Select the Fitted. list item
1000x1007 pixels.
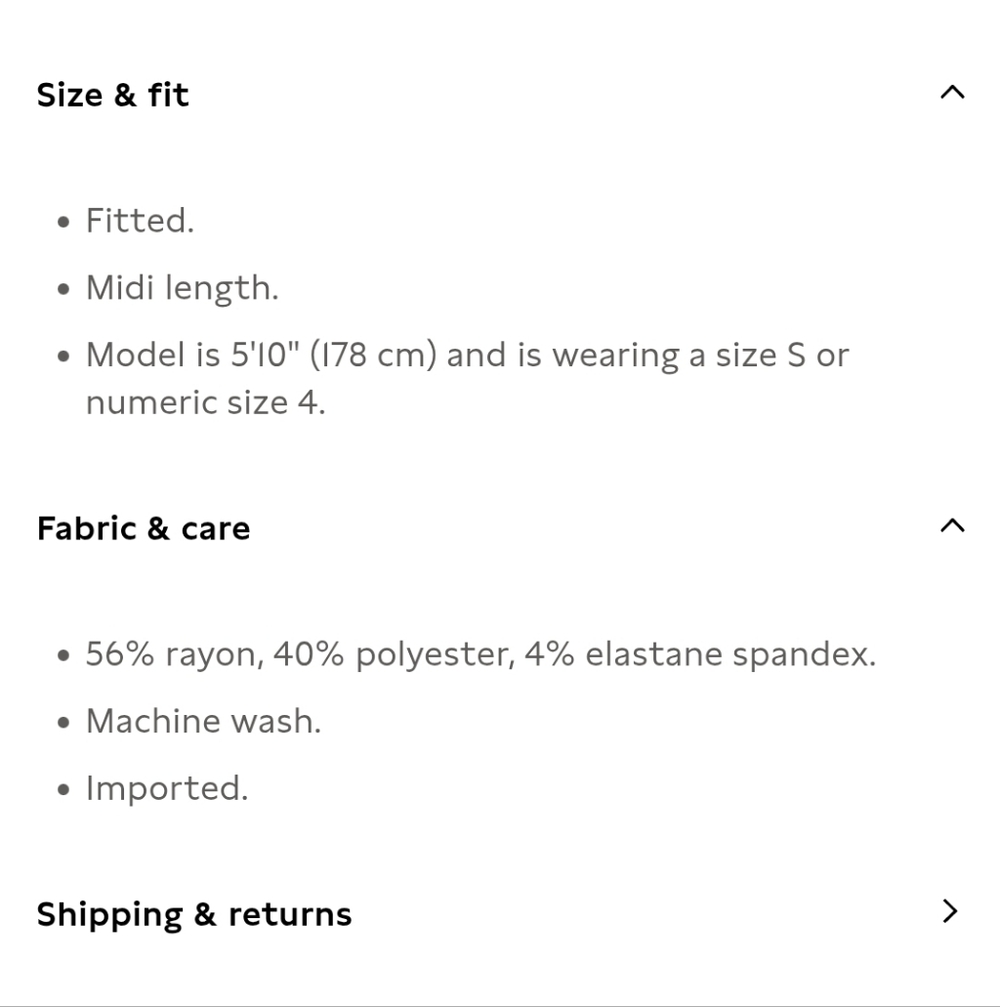(x=139, y=221)
